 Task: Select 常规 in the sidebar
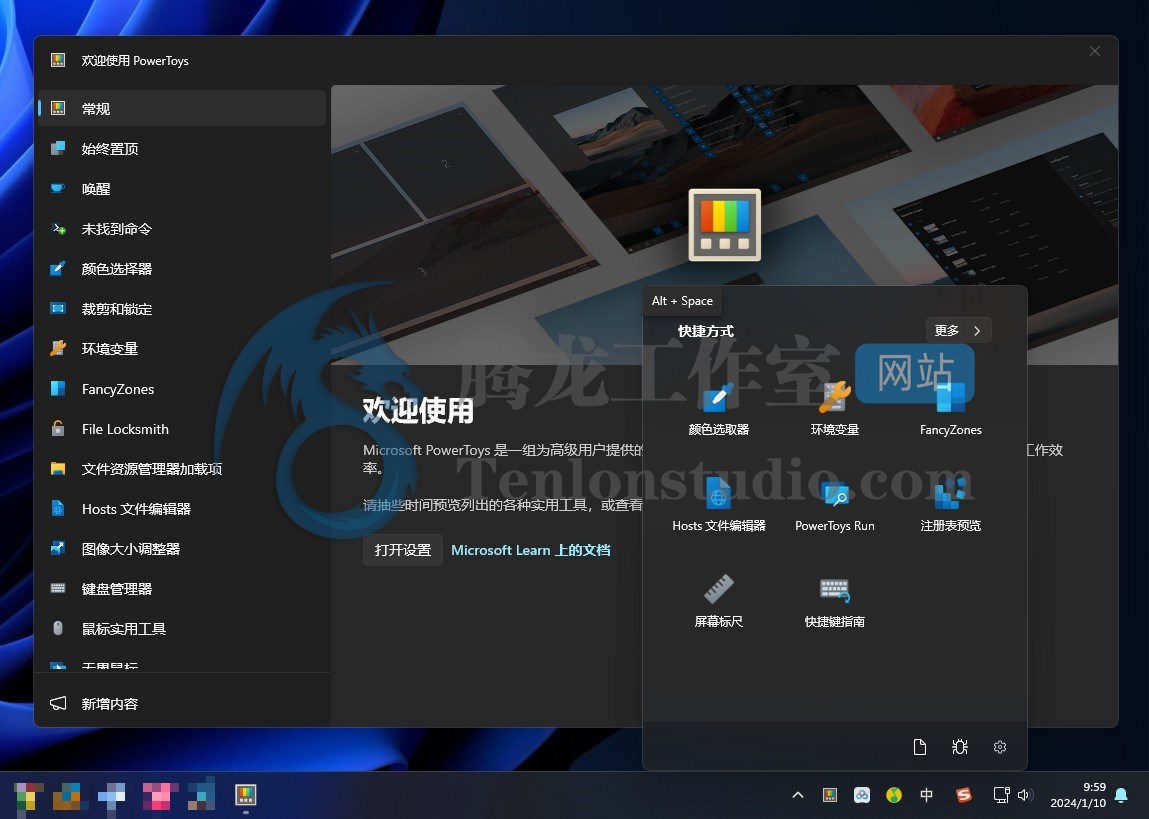pyautogui.click(x=182, y=108)
